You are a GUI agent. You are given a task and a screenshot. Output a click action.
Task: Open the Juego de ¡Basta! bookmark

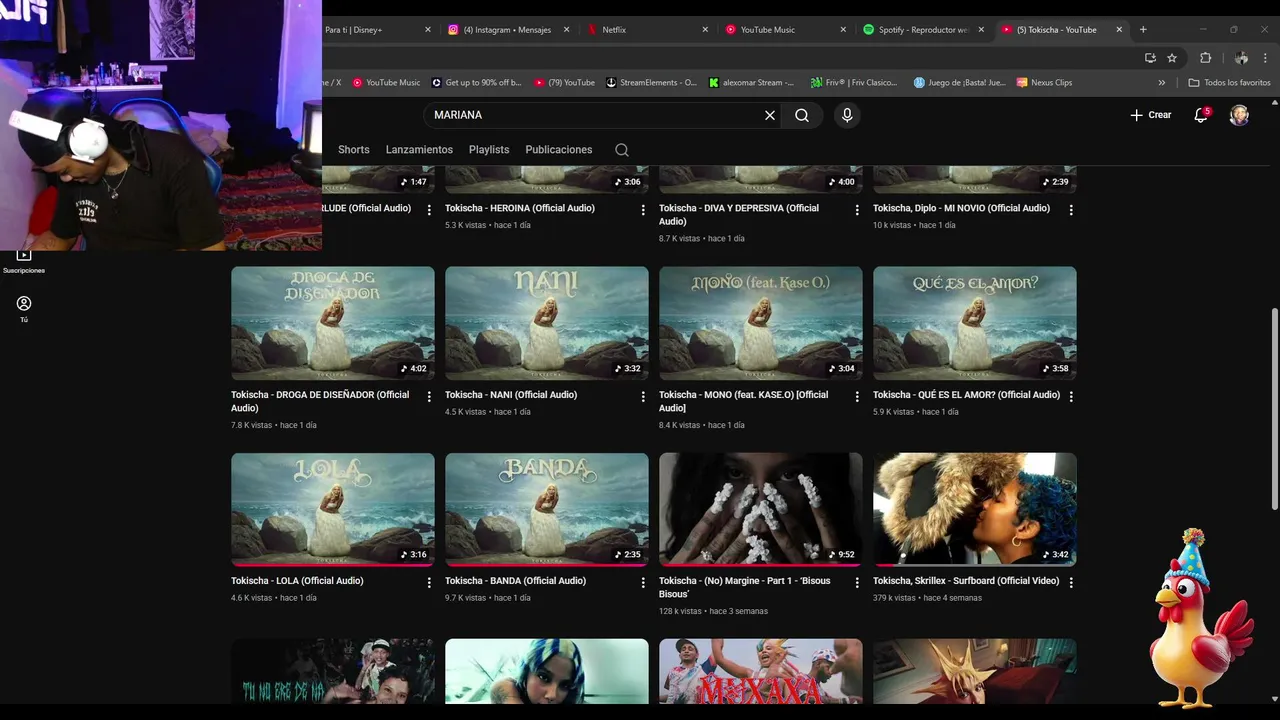tap(960, 83)
